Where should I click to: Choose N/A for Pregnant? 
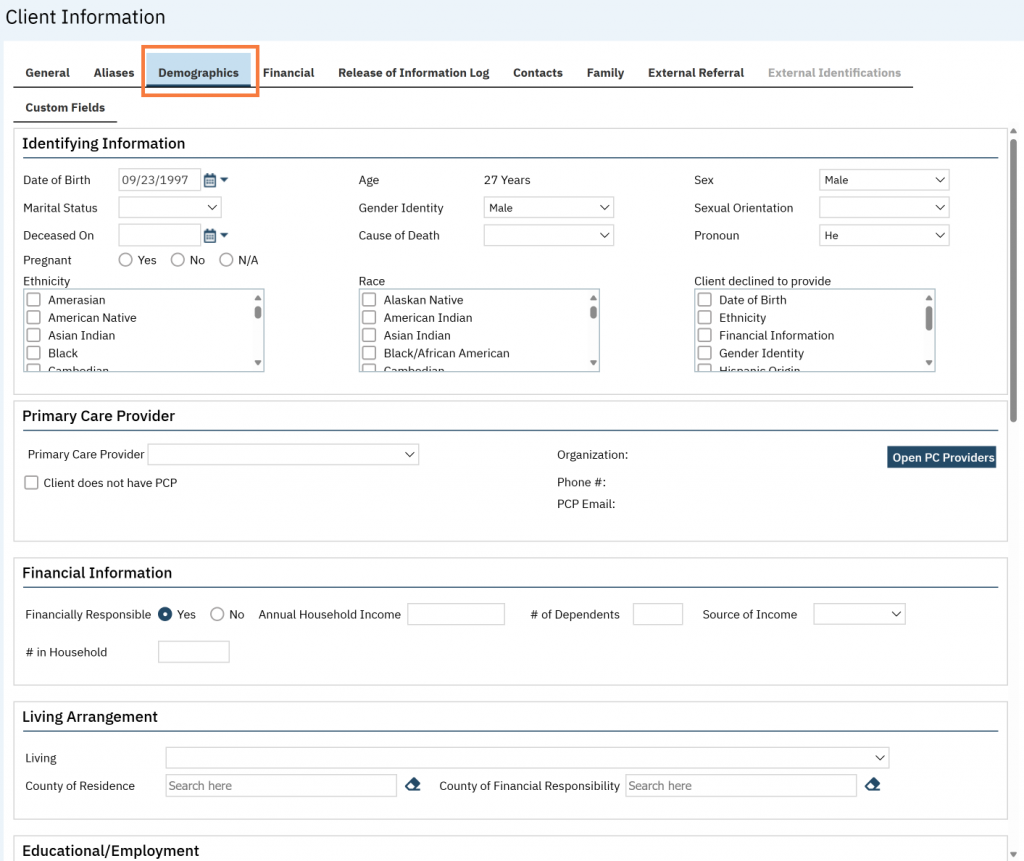point(226,260)
